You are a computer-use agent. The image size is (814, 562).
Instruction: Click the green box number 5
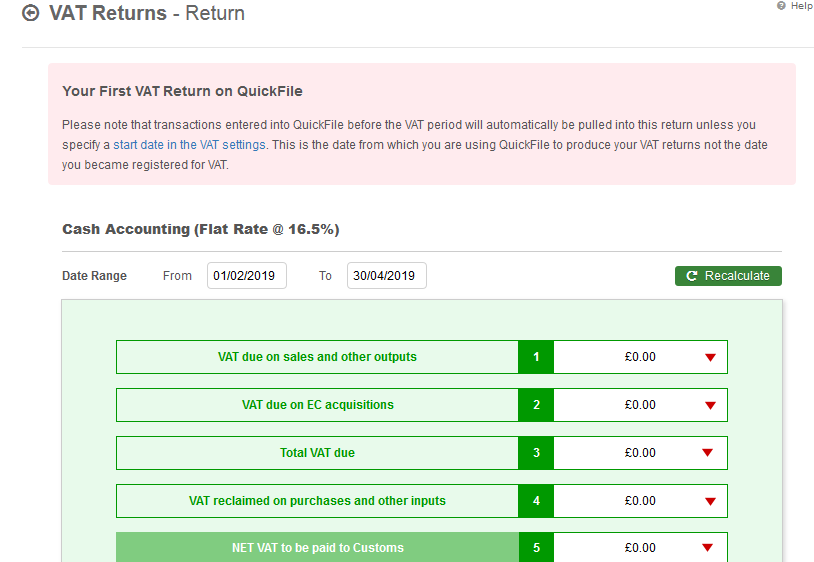point(536,548)
